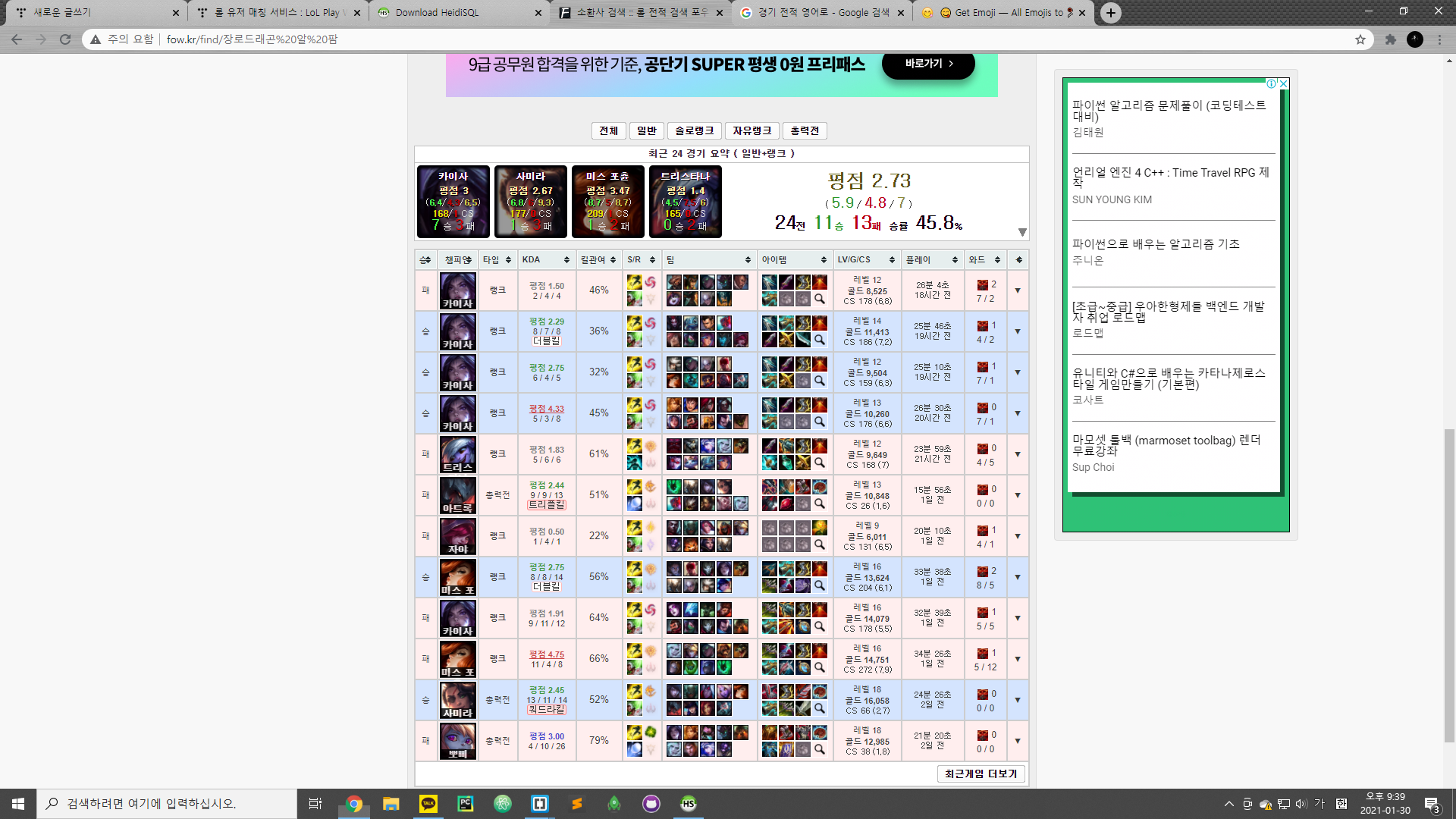Expand details of the Aatrox match row
Viewport: 1456px width, 819px height.
pyautogui.click(x=1018, y=495)
